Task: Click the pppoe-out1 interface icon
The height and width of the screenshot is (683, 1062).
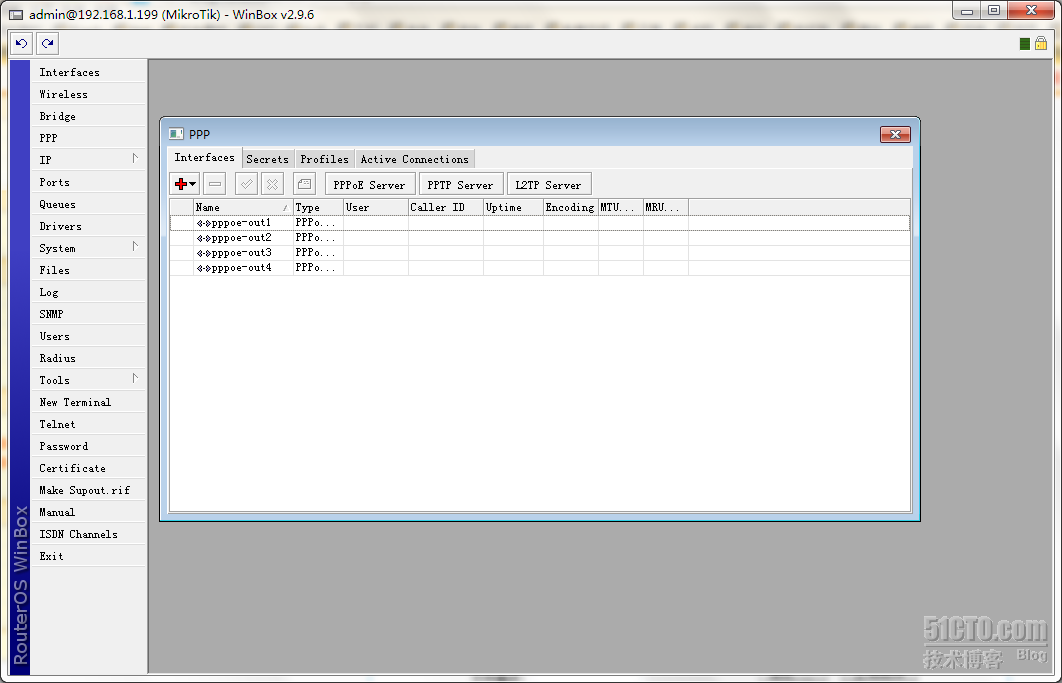Action: click(203, 222)
